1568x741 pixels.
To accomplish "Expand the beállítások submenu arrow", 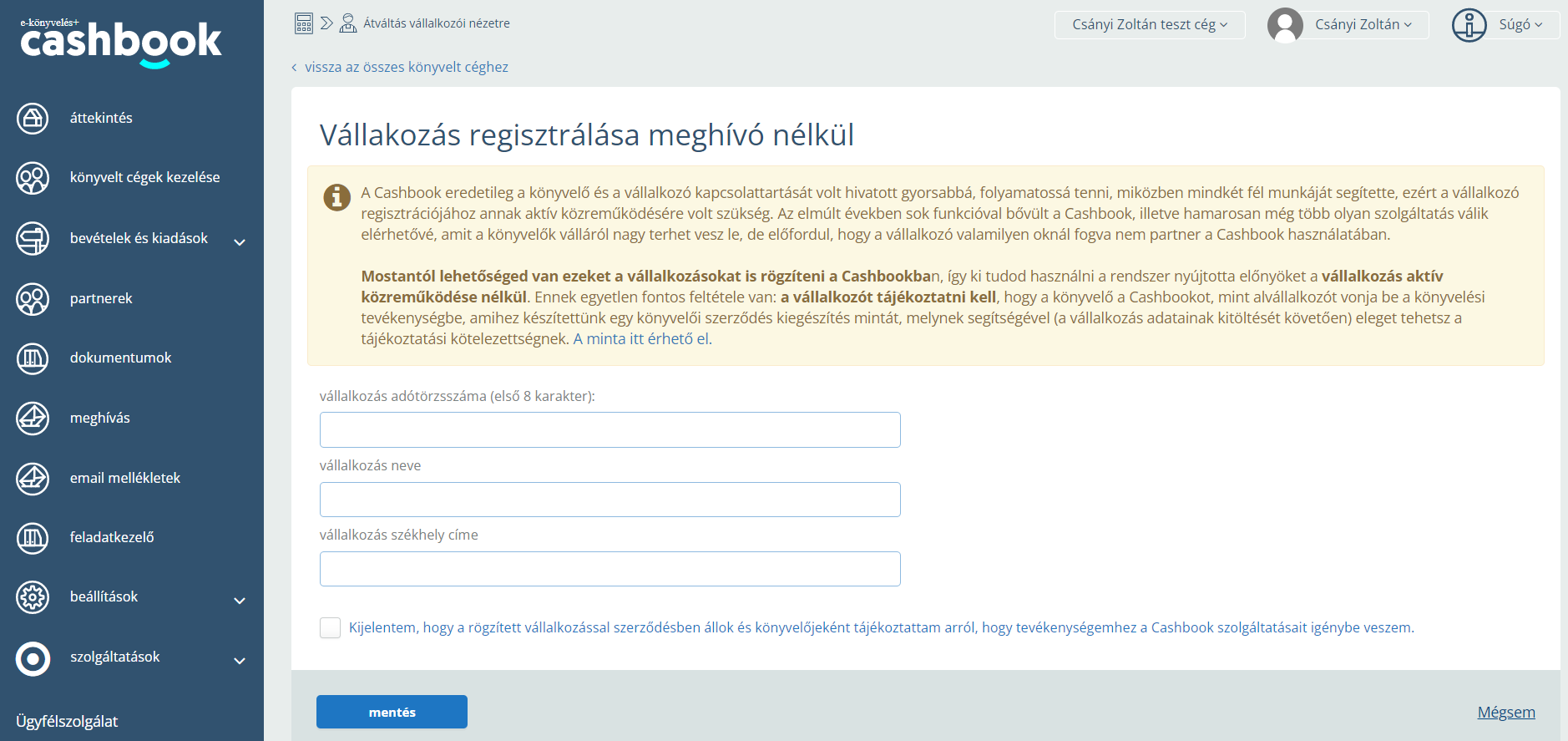I will (x=240, y=601).
